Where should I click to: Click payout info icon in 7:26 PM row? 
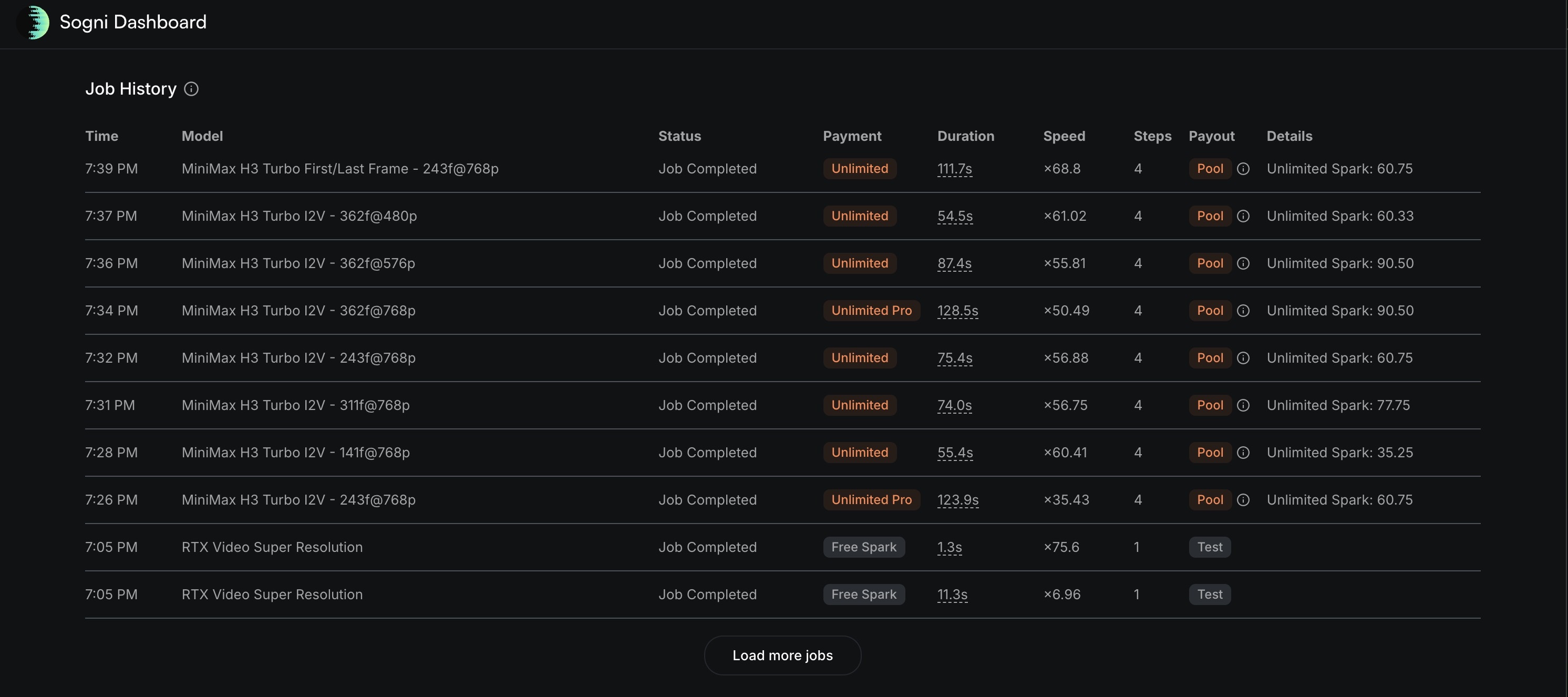pos(1243,500)
